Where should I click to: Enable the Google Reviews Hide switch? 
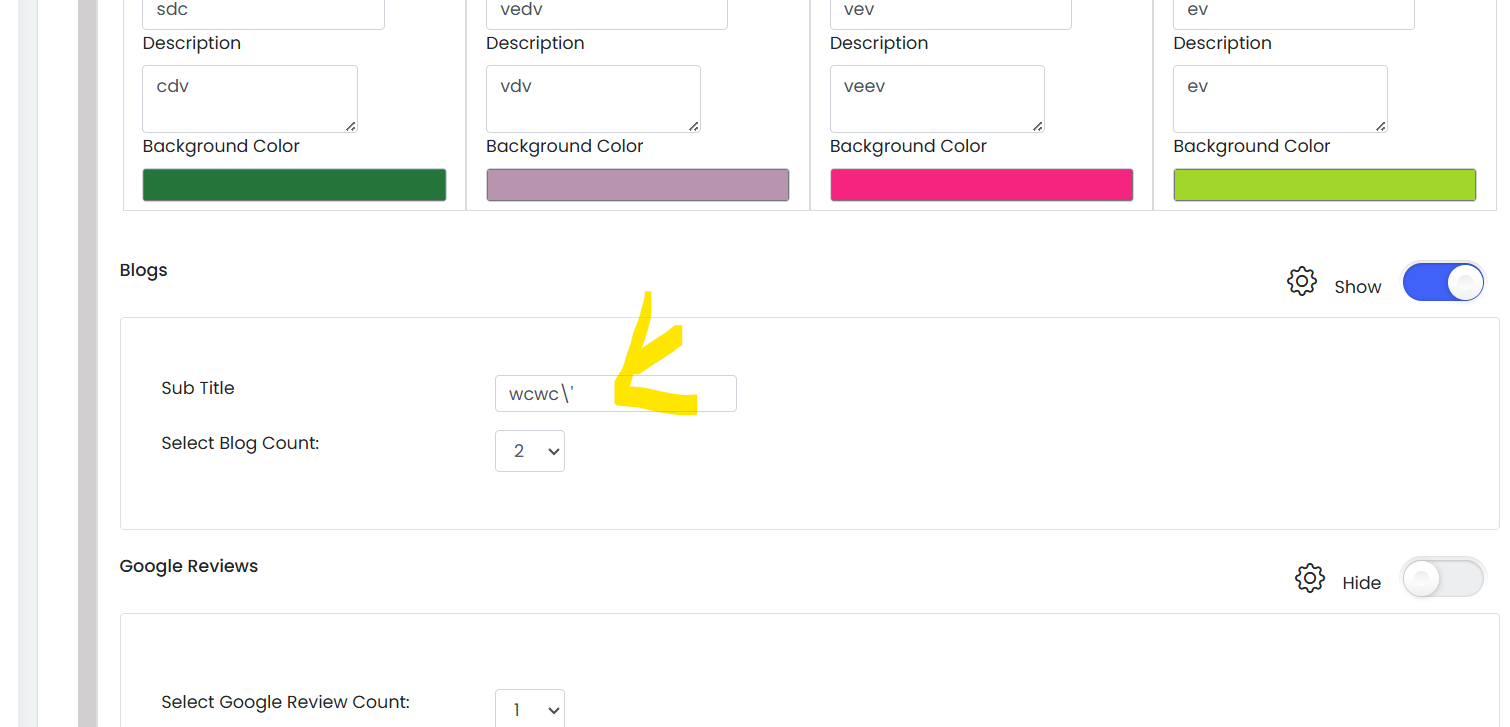[x=1443, y=578]
